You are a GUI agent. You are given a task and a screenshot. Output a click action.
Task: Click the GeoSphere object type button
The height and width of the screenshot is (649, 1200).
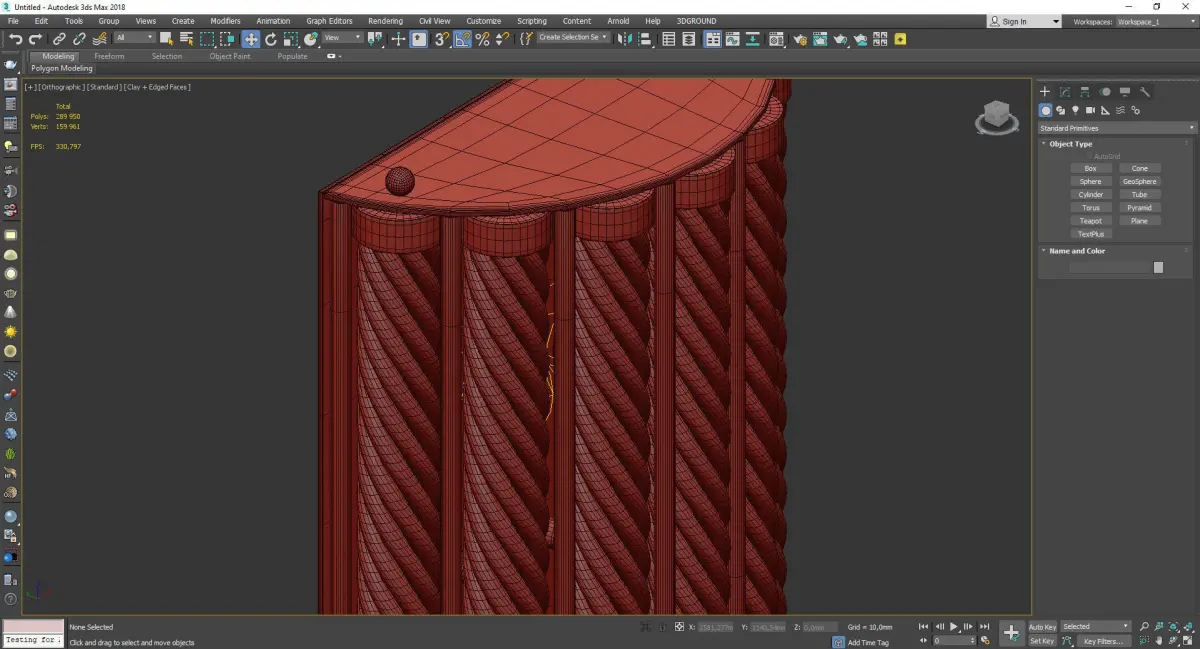[1140, 182]
